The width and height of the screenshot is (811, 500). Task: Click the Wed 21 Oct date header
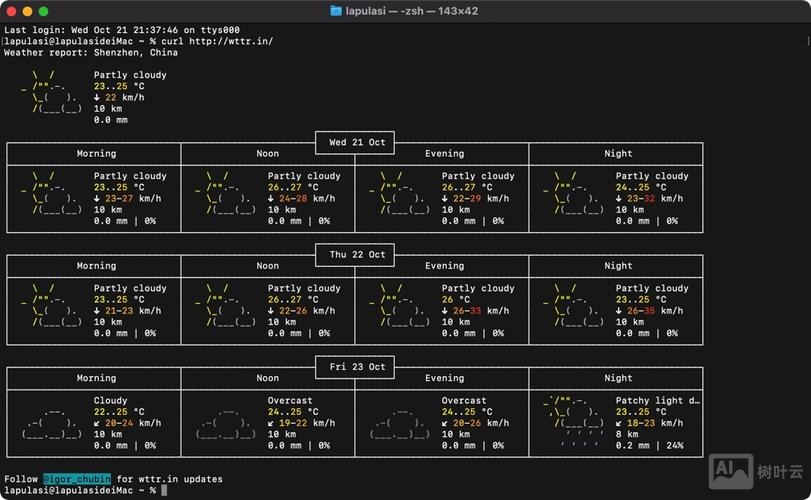point(355,143)
